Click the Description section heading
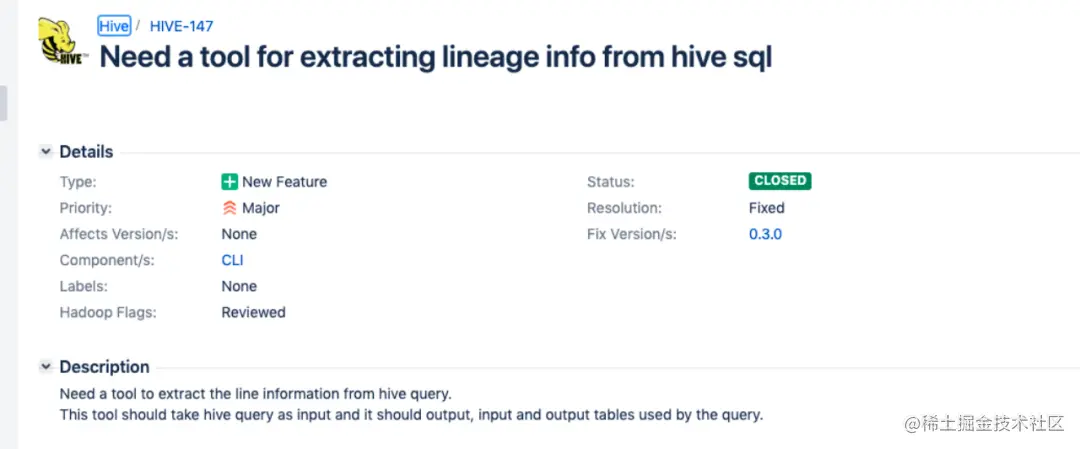The image size is (1080, 449). [x=104, y=367]
